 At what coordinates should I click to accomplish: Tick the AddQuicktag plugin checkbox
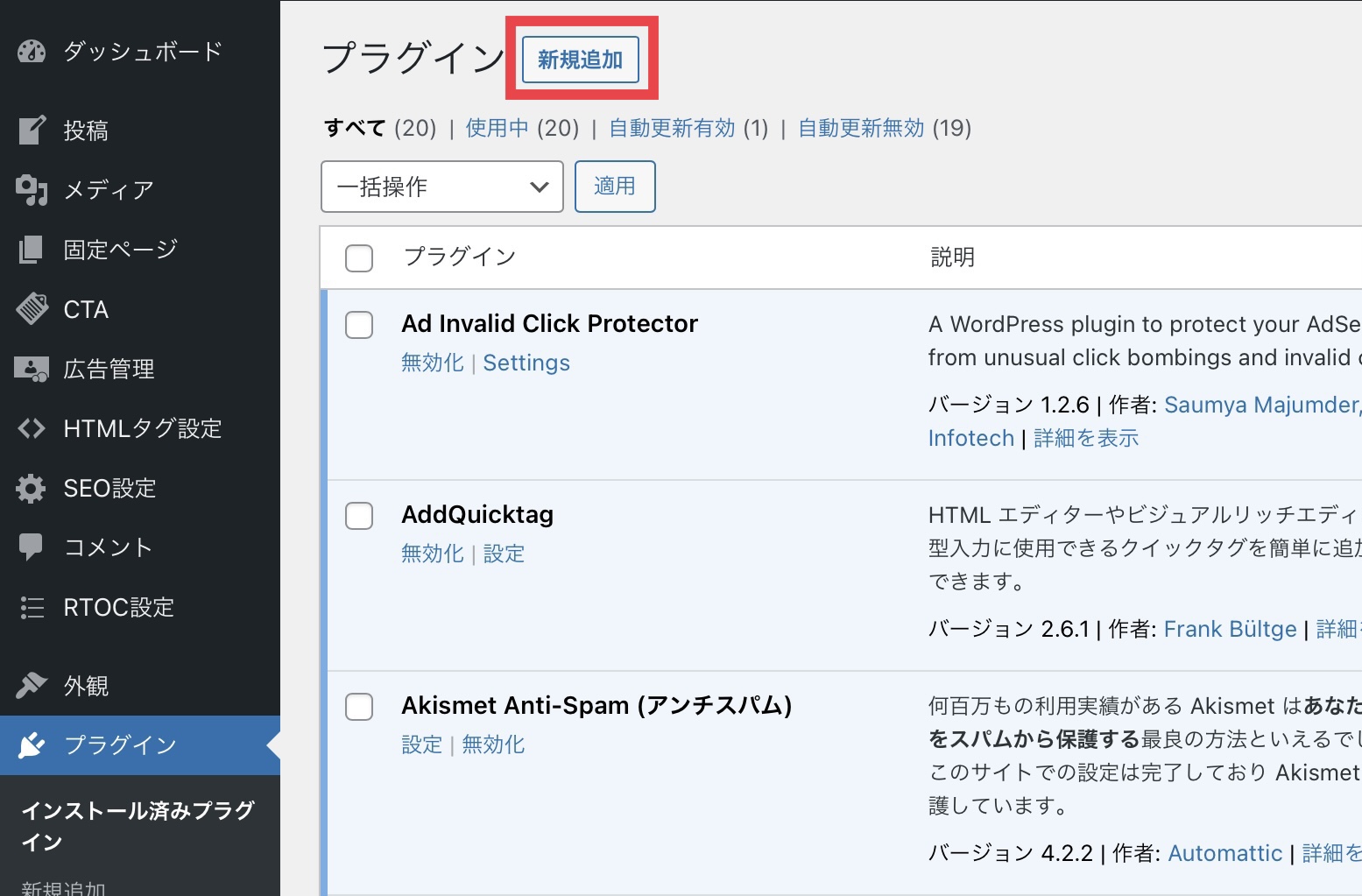(x=359, y=516)
